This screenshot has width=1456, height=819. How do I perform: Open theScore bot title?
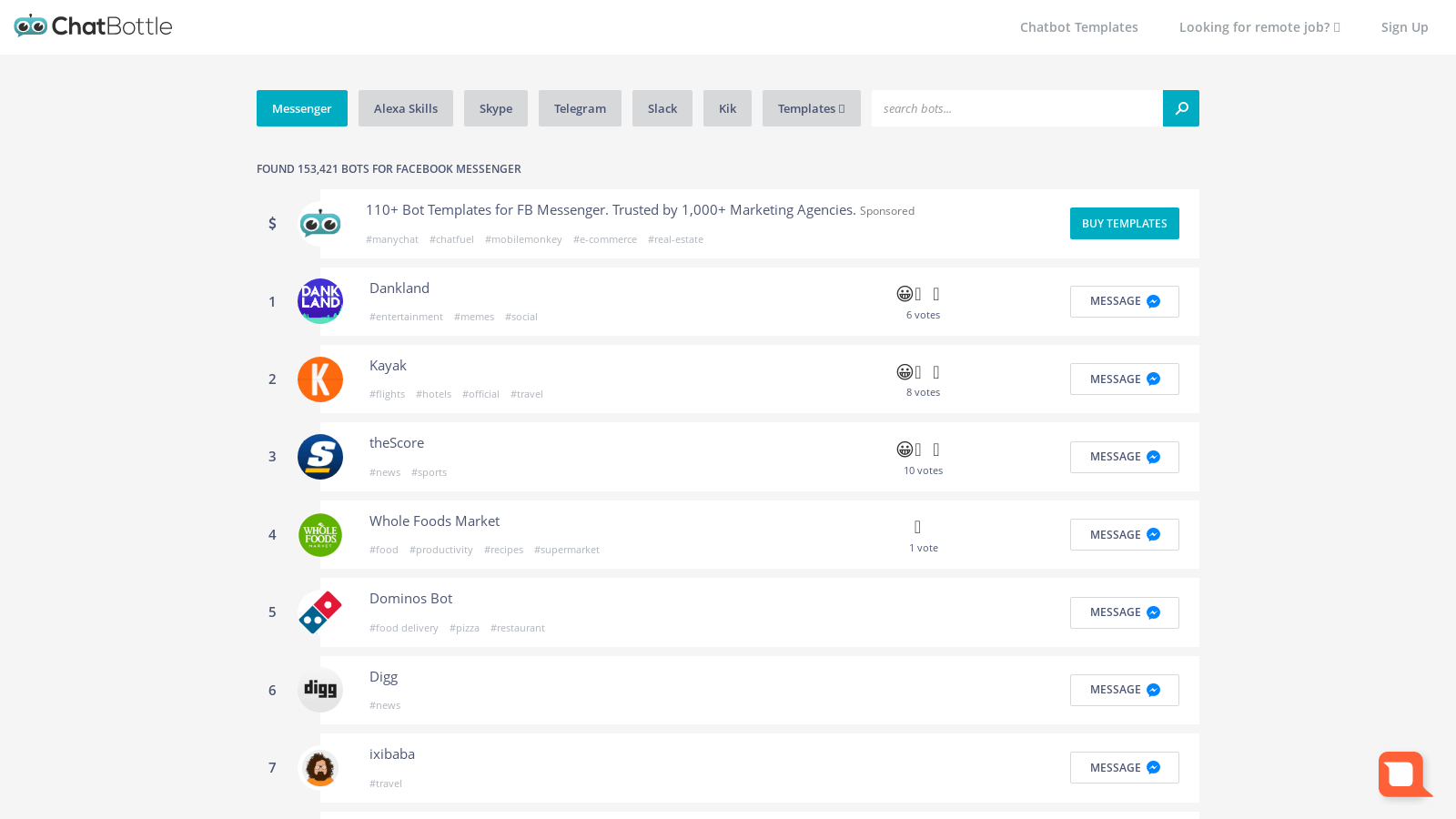(x=397, y=443)
